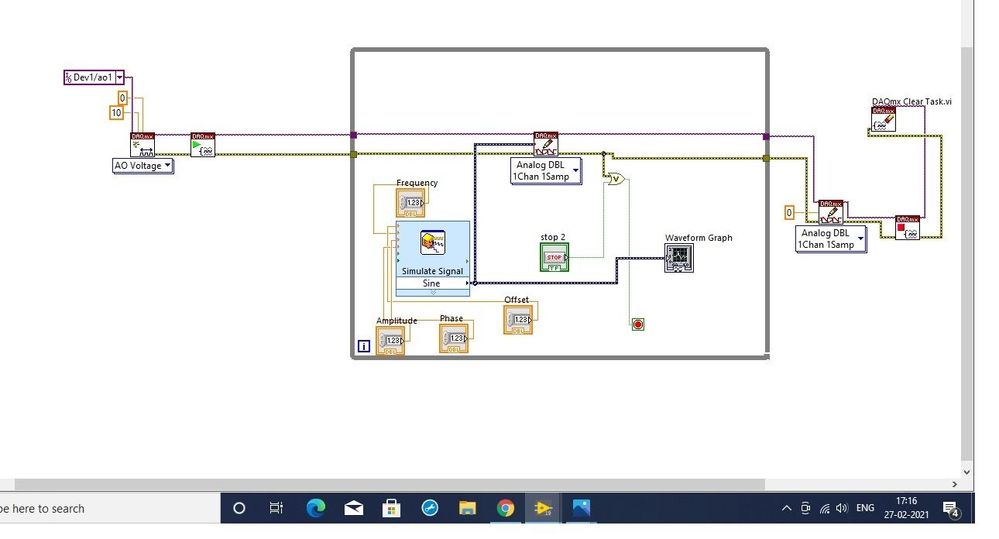Select the DAQmx Start Task node
999x539 pixels.
point(202,145)
